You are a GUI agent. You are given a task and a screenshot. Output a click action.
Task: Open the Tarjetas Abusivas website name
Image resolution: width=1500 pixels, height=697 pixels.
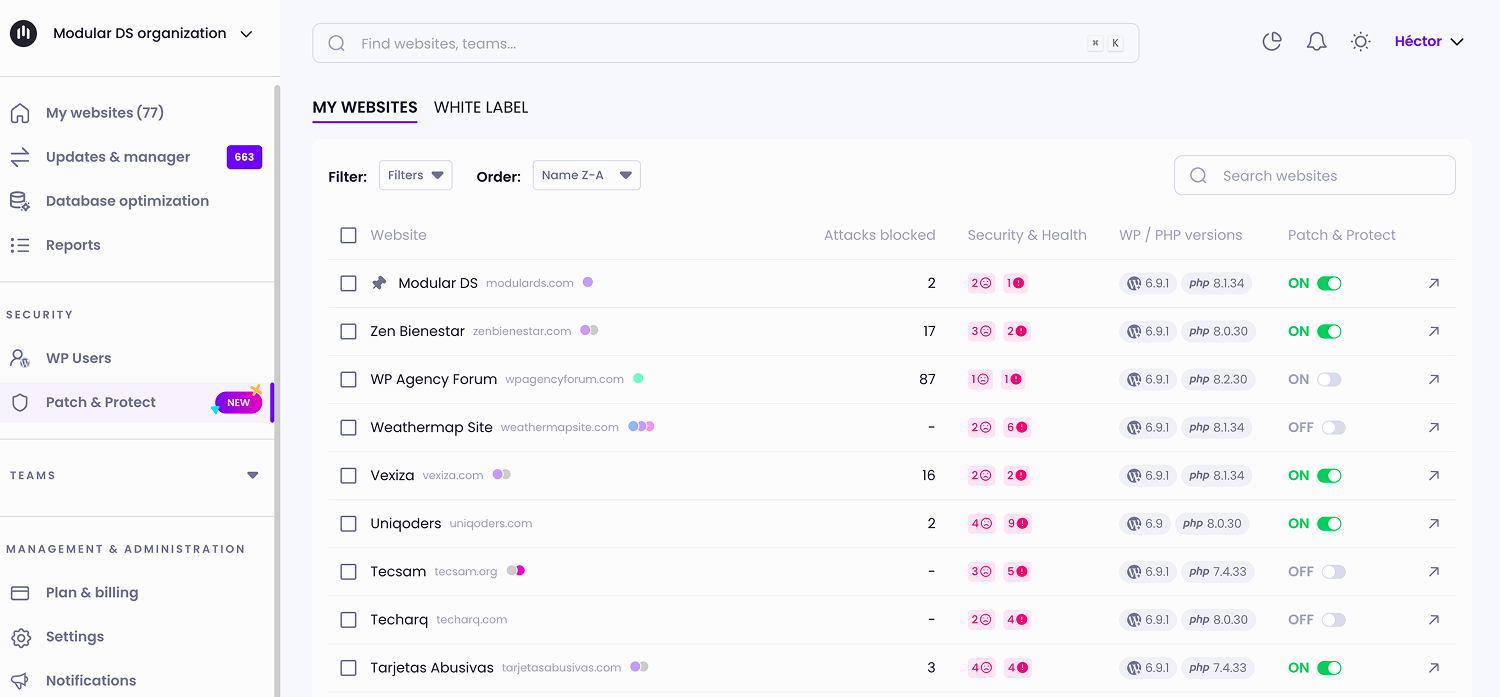(432, 667)
